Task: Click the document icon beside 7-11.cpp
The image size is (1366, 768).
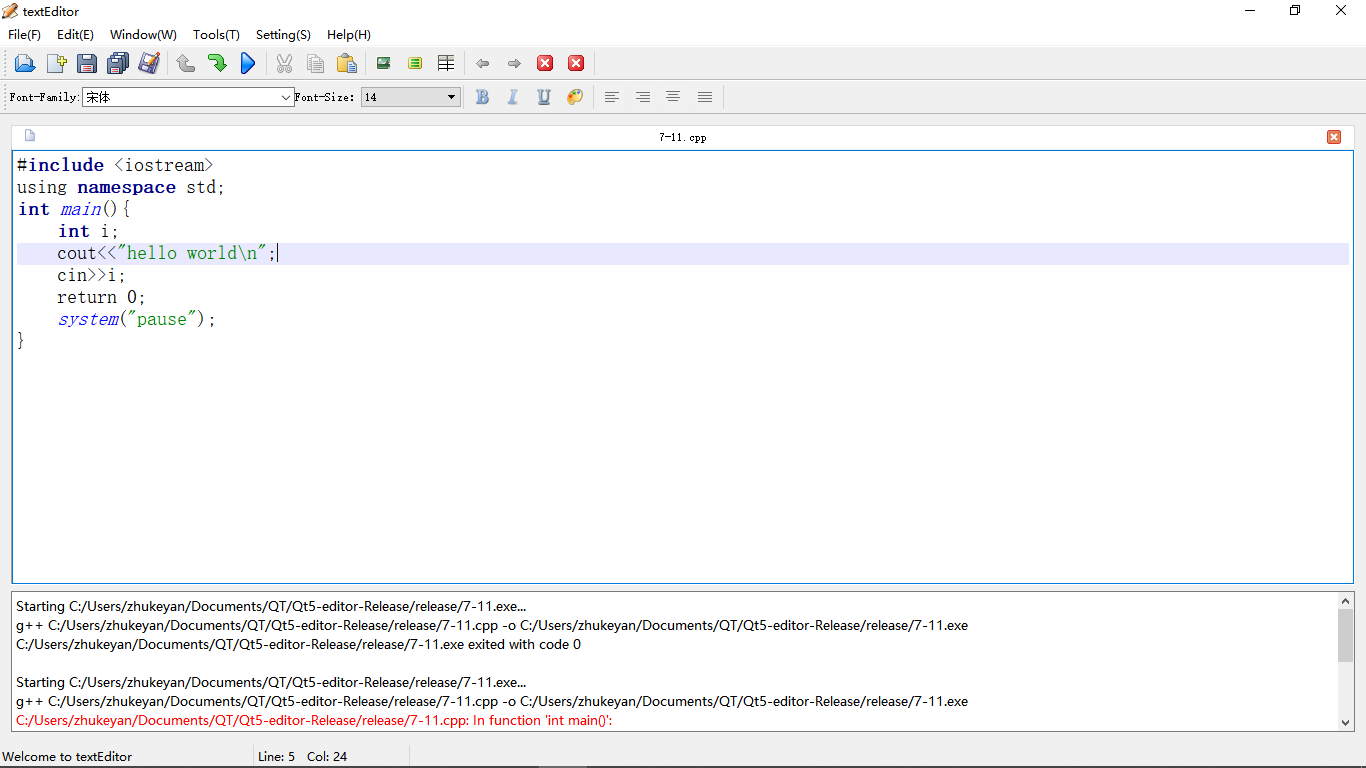Action: (30, 136)
